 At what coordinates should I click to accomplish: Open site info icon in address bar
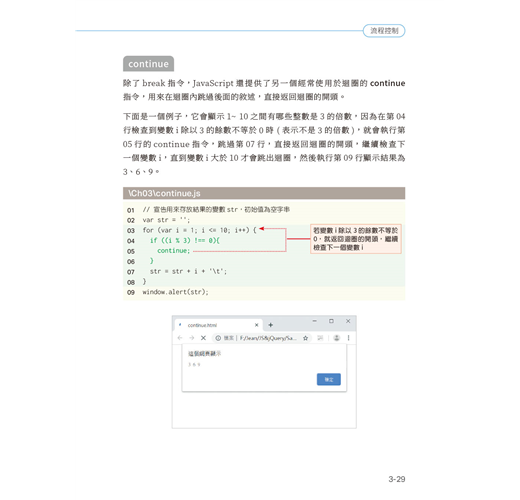218,338
